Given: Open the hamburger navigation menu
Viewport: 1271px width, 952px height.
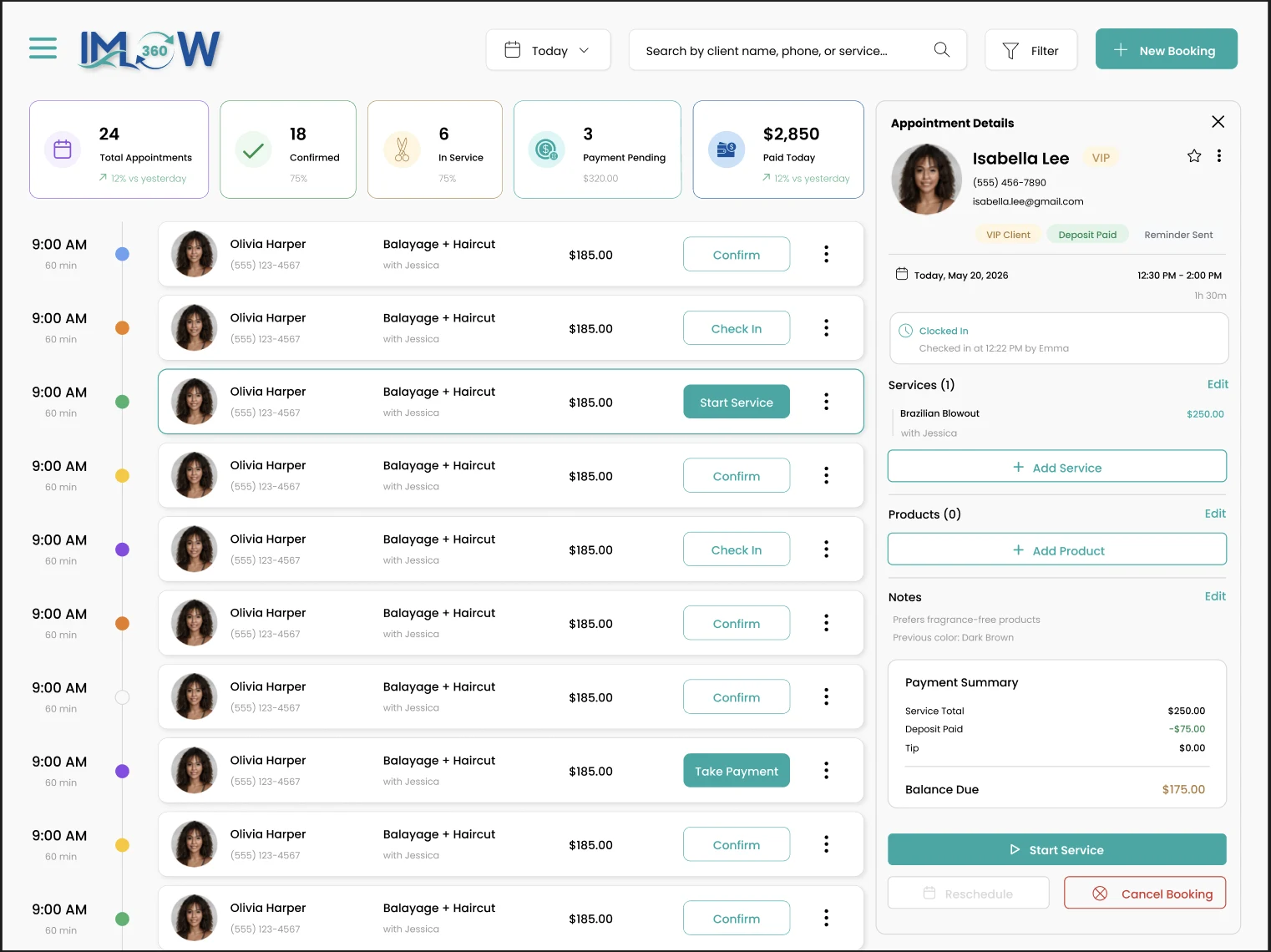Looking at the screenshot, I should [43, 48].
